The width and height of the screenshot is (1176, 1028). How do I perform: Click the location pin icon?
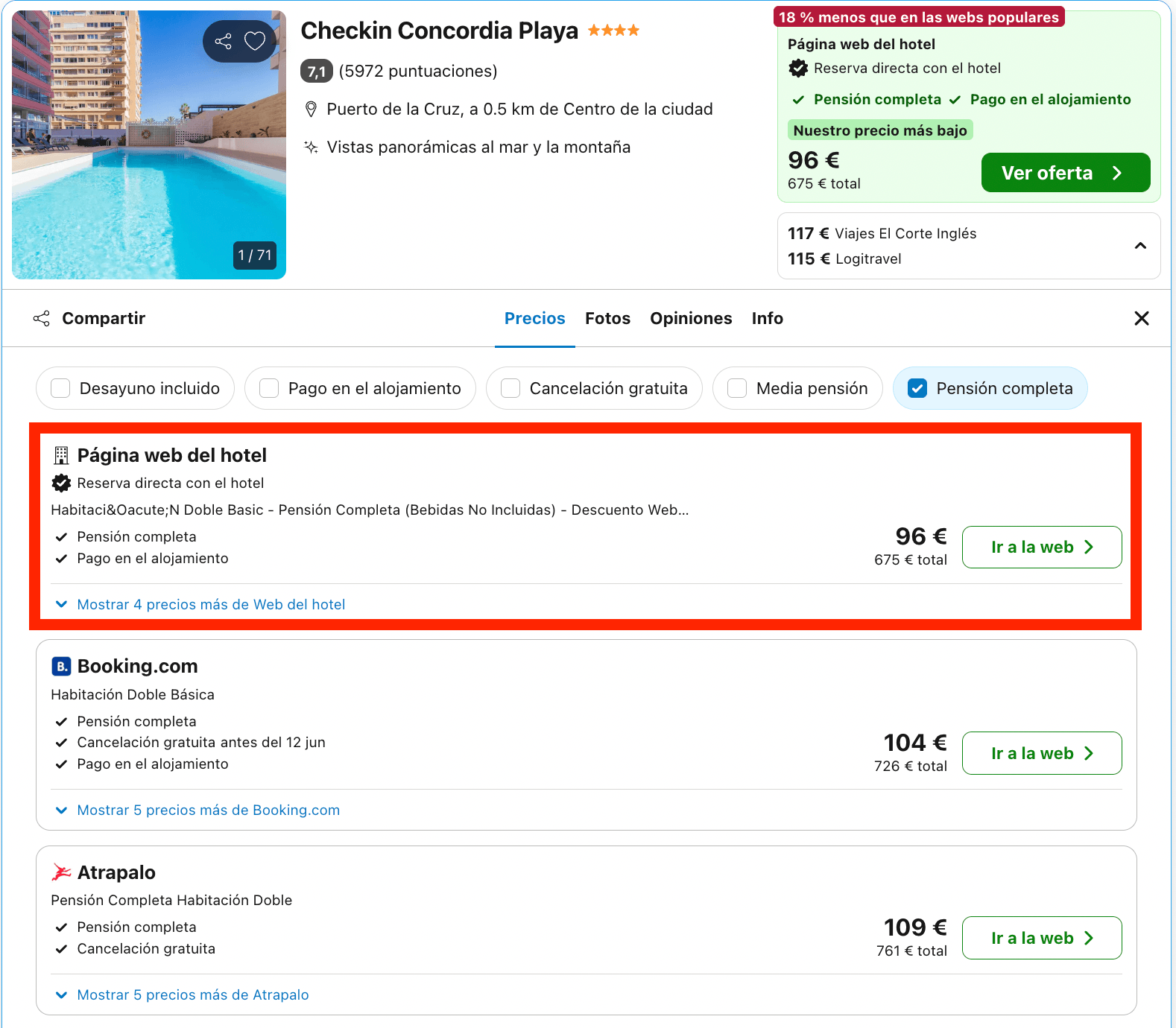coord(312,110)
